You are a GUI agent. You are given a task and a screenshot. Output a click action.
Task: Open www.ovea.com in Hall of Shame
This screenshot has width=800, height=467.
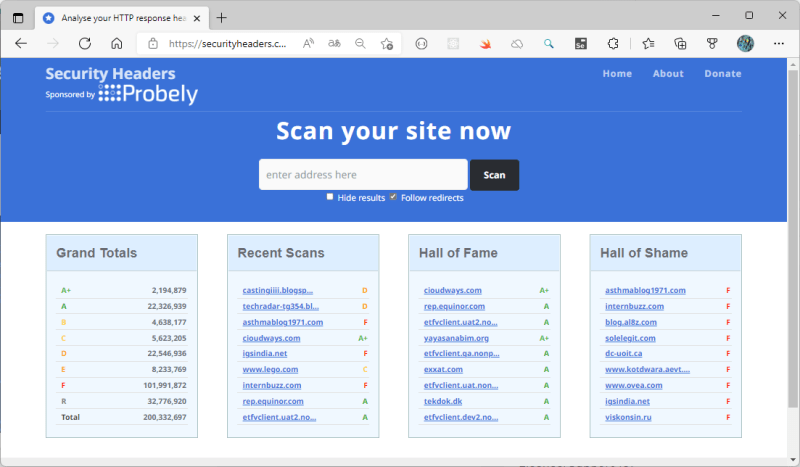click(x=634, y=385)
